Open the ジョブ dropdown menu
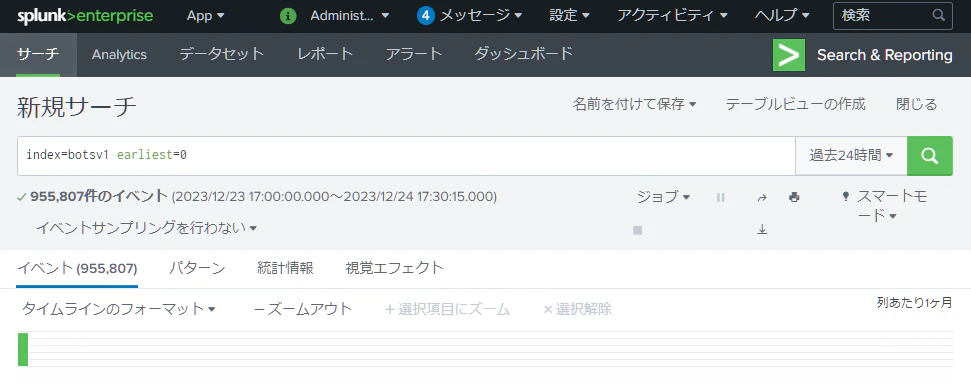Viewport: 971px width, 384px height. click(663, 197)
